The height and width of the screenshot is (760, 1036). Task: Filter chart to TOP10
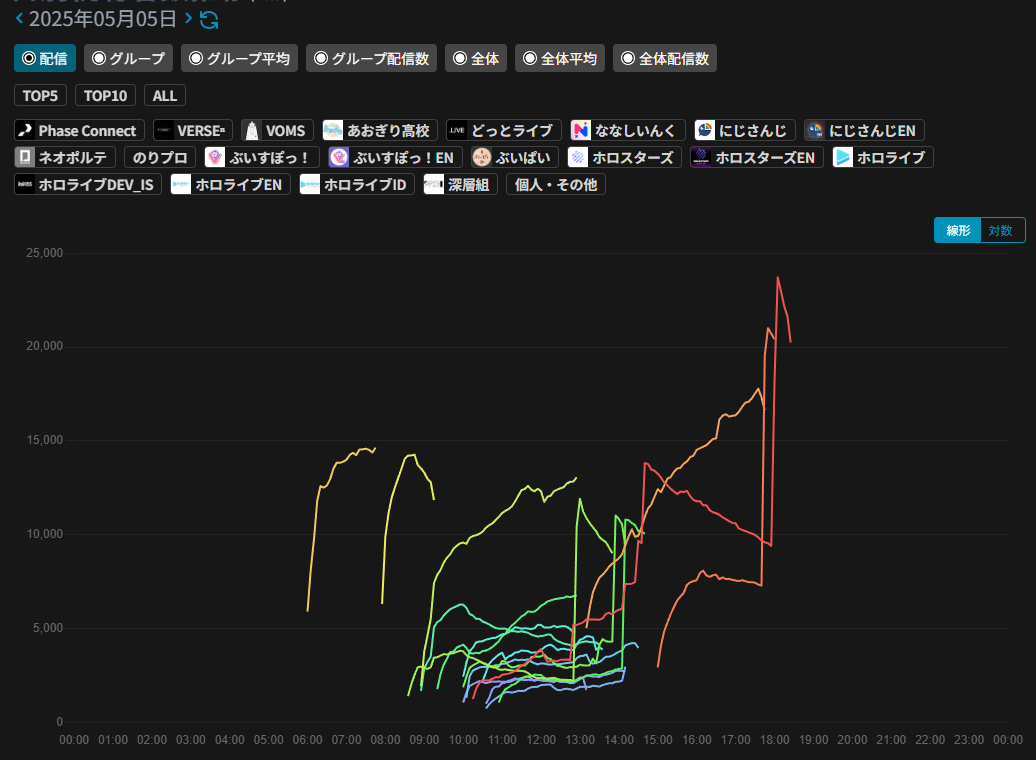105,95
